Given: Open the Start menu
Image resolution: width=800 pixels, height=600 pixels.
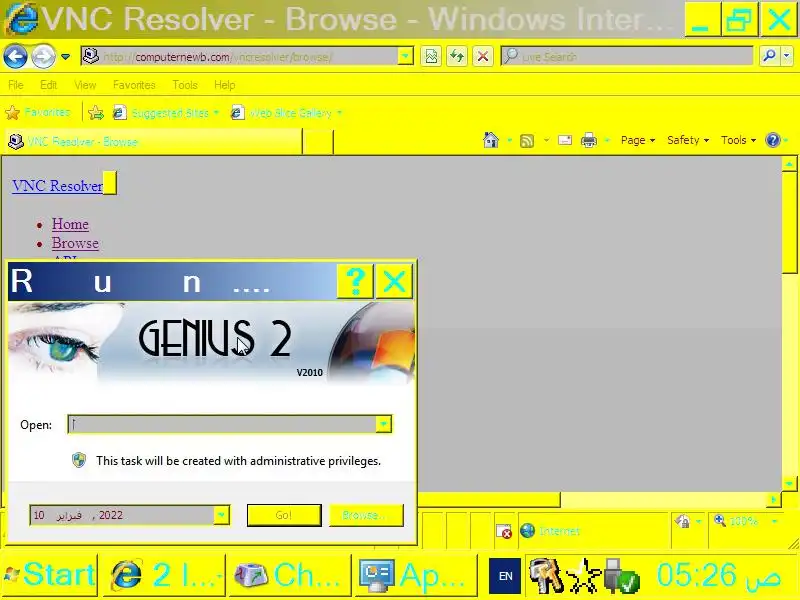Looking at the screenshot, I should (x=49, y=575).
